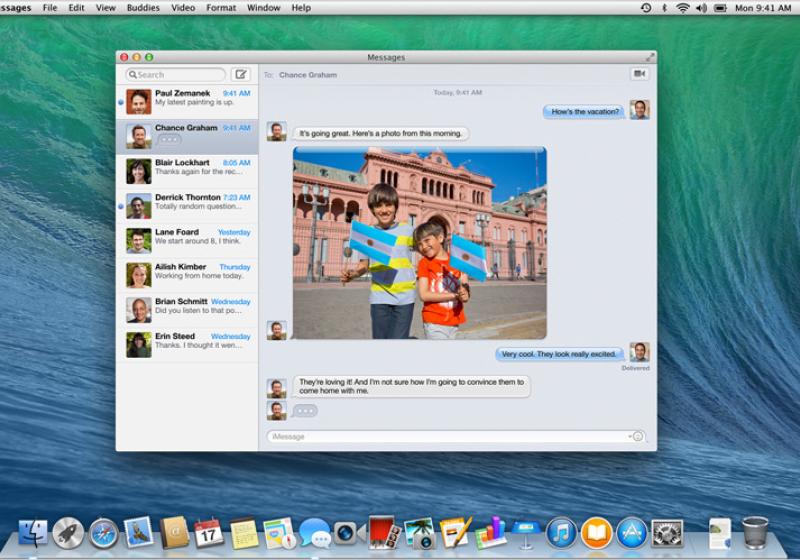Open Brian Schmitt conversation

187,309
